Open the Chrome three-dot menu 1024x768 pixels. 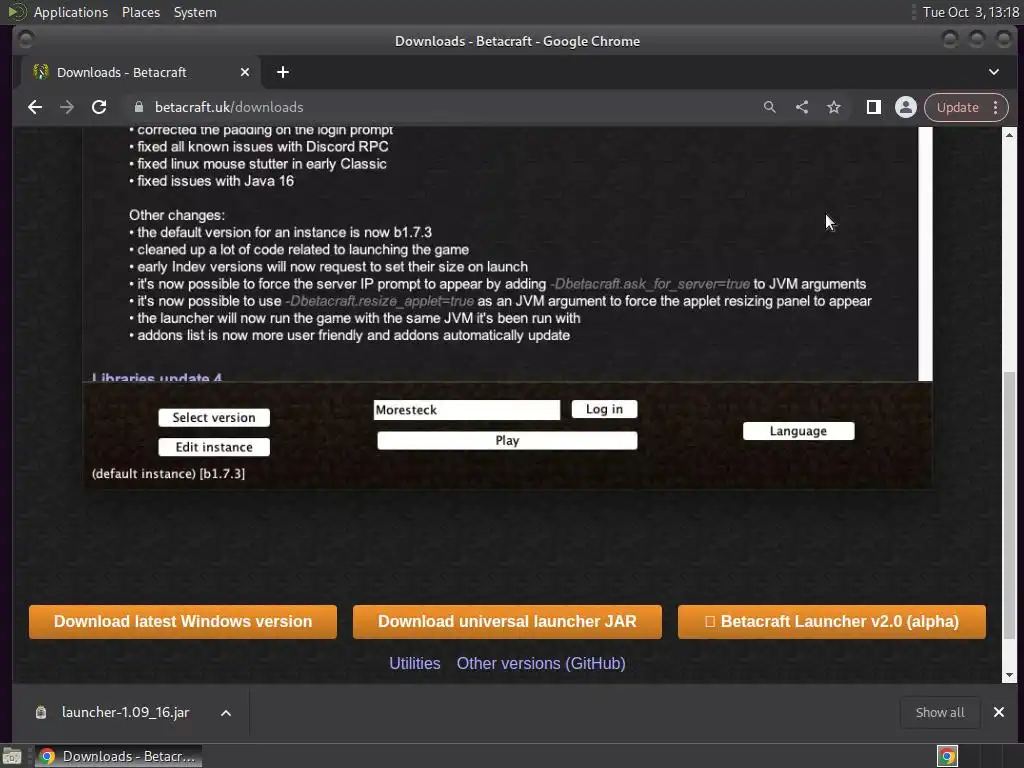[x=995, y=107]
